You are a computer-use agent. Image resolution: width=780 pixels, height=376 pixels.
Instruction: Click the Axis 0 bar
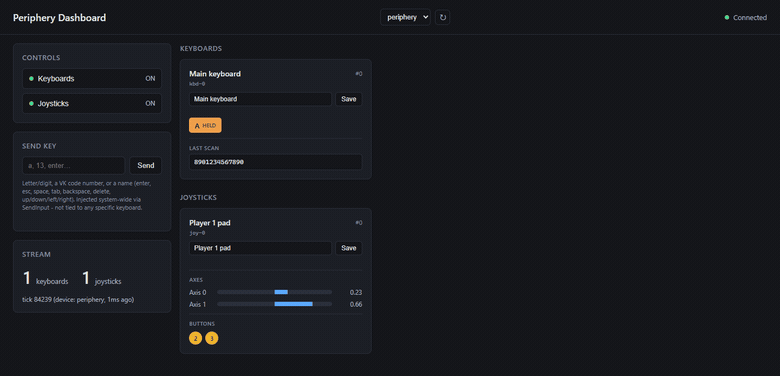(275, 292)
